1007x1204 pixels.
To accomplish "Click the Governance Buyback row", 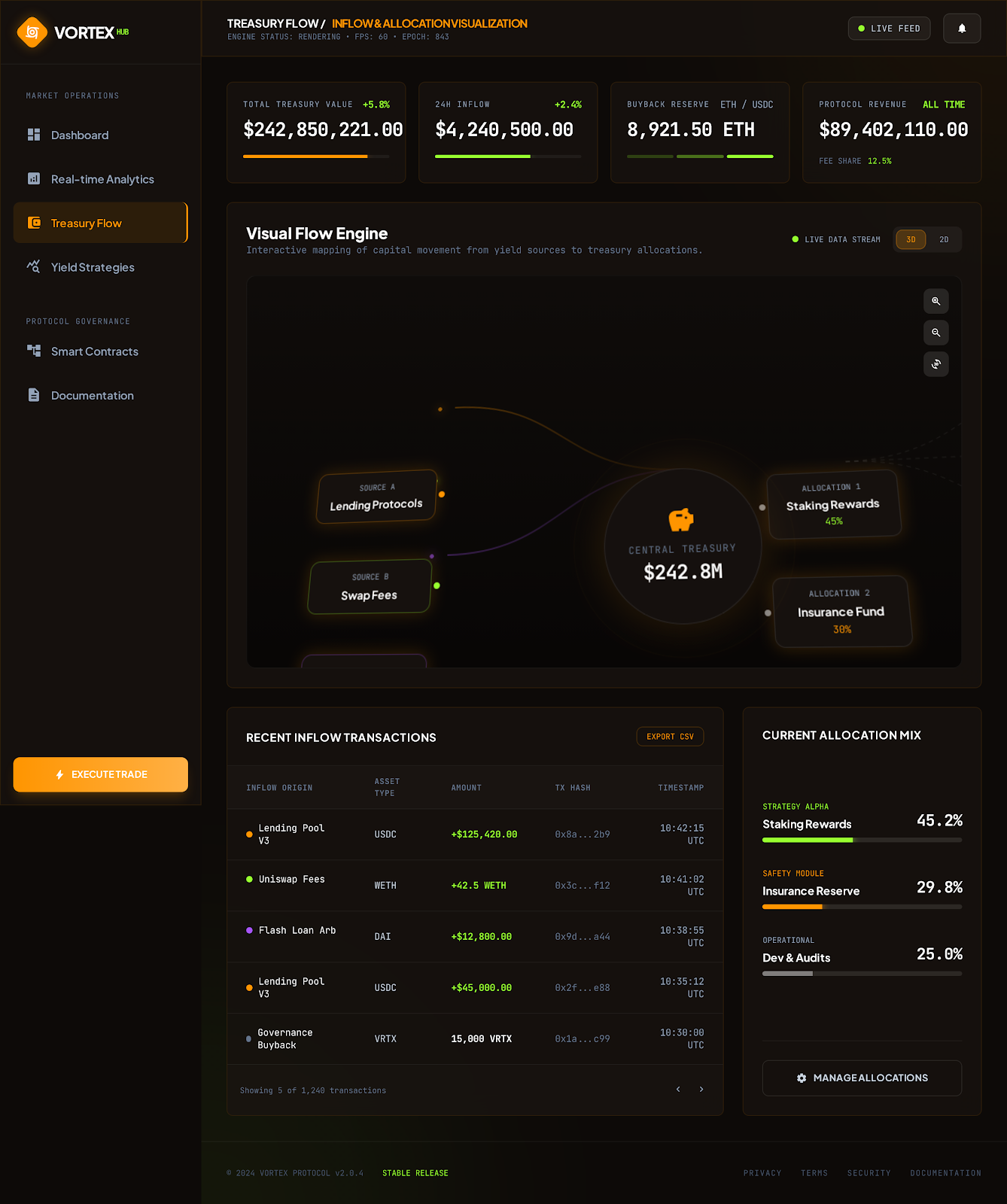I will [475, 1039].
